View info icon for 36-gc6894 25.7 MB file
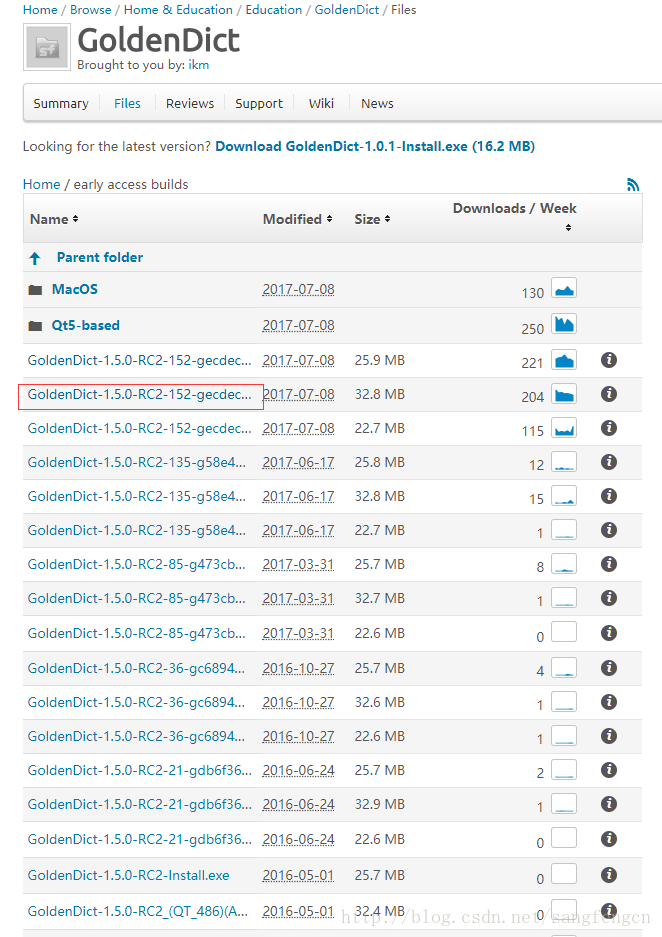Viewport: 662px width, 937px height. click(x=609, y=667)
